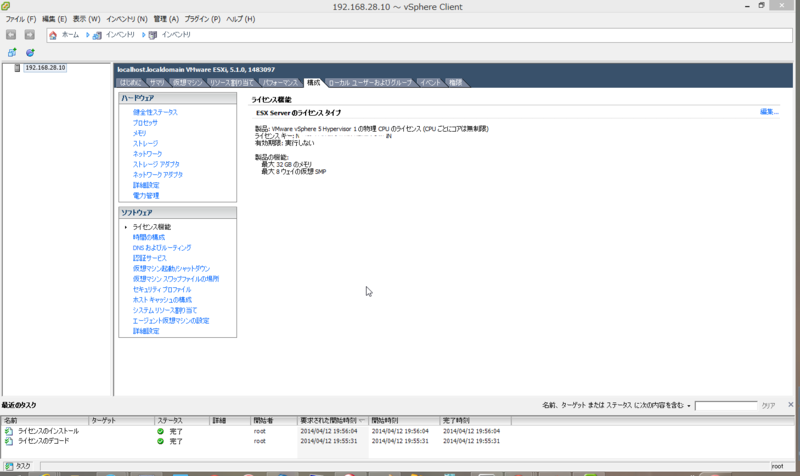
Task: Open the プロセッサ hardware link
Action: pyautogui.click(x=145, y=123)
